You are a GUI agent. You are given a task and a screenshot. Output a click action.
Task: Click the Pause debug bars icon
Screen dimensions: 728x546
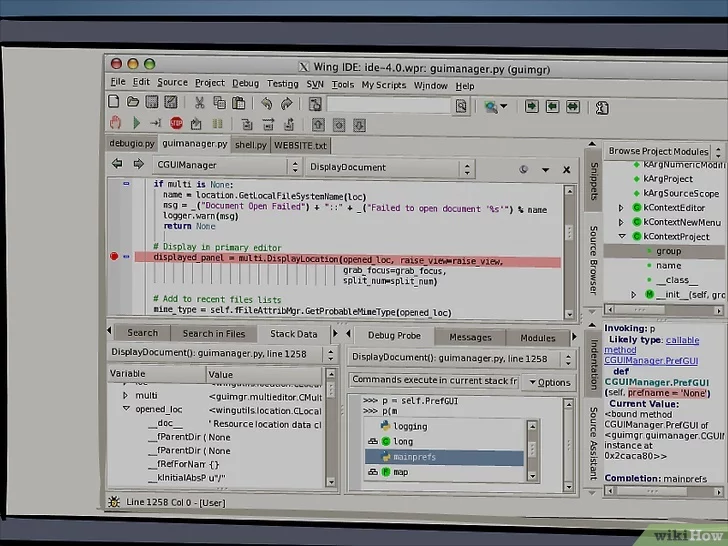tap(217, 124)
